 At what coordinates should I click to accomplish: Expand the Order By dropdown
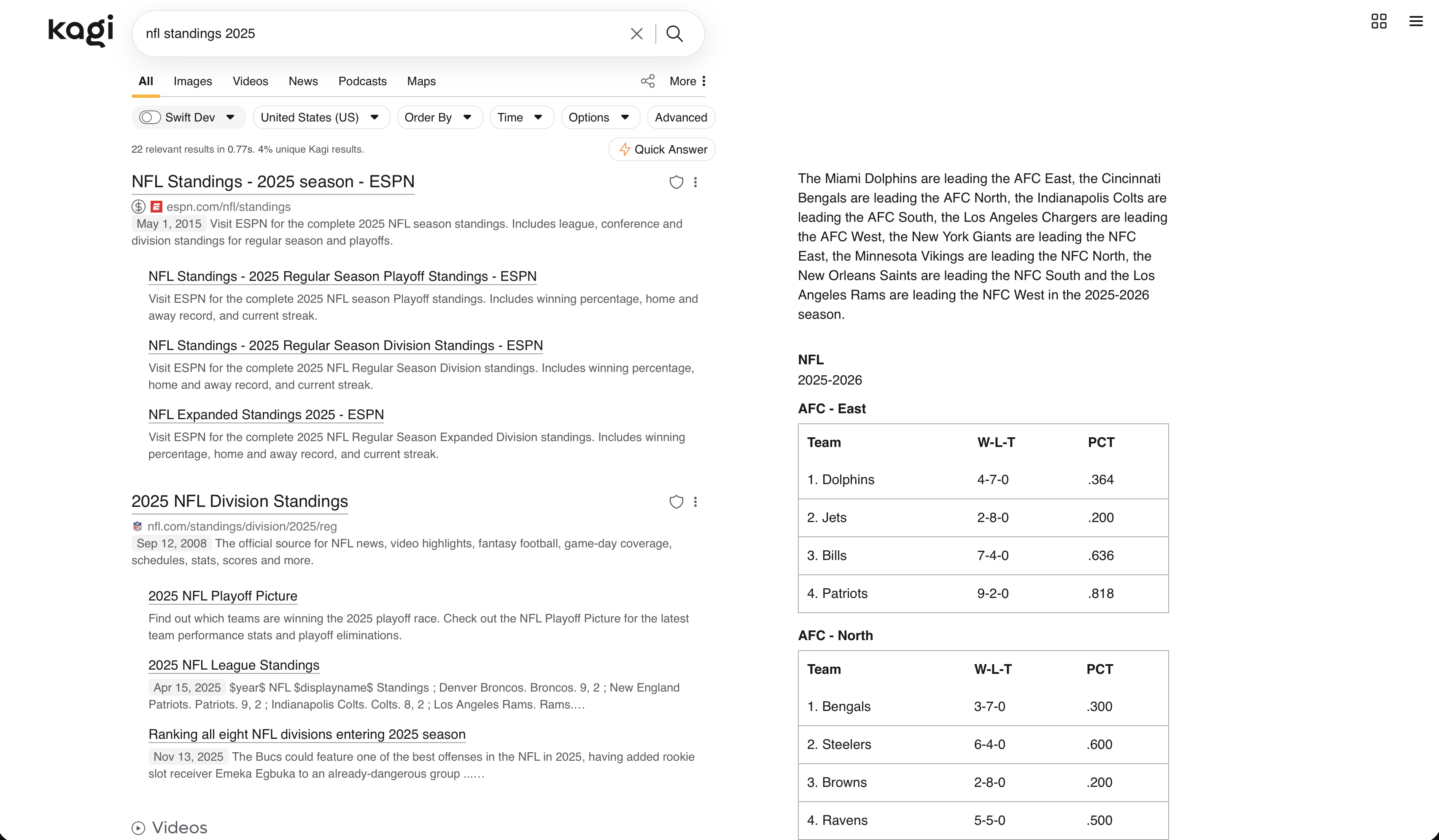[439, 117]
